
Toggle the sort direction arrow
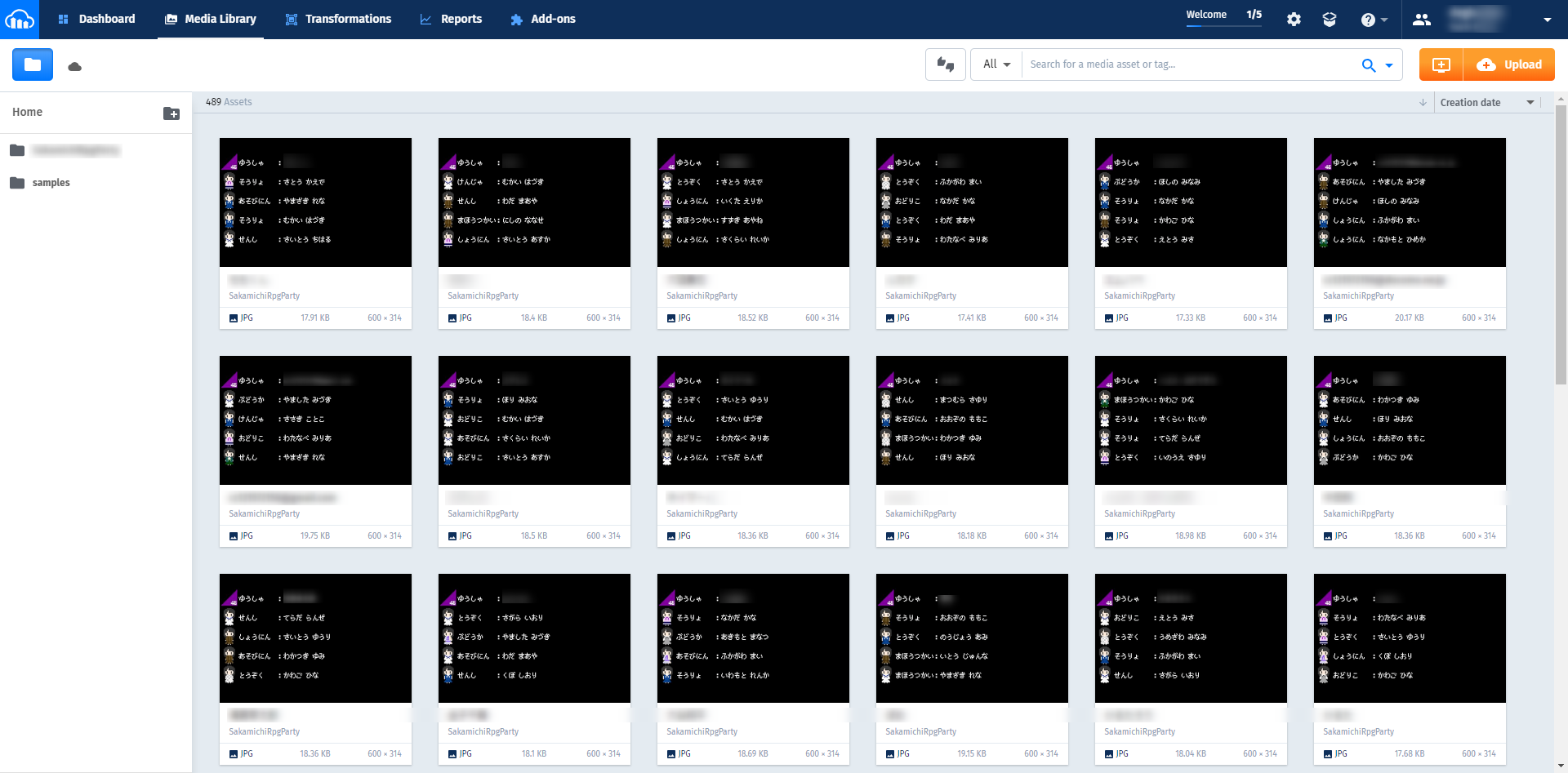[x=1423, y=103]
